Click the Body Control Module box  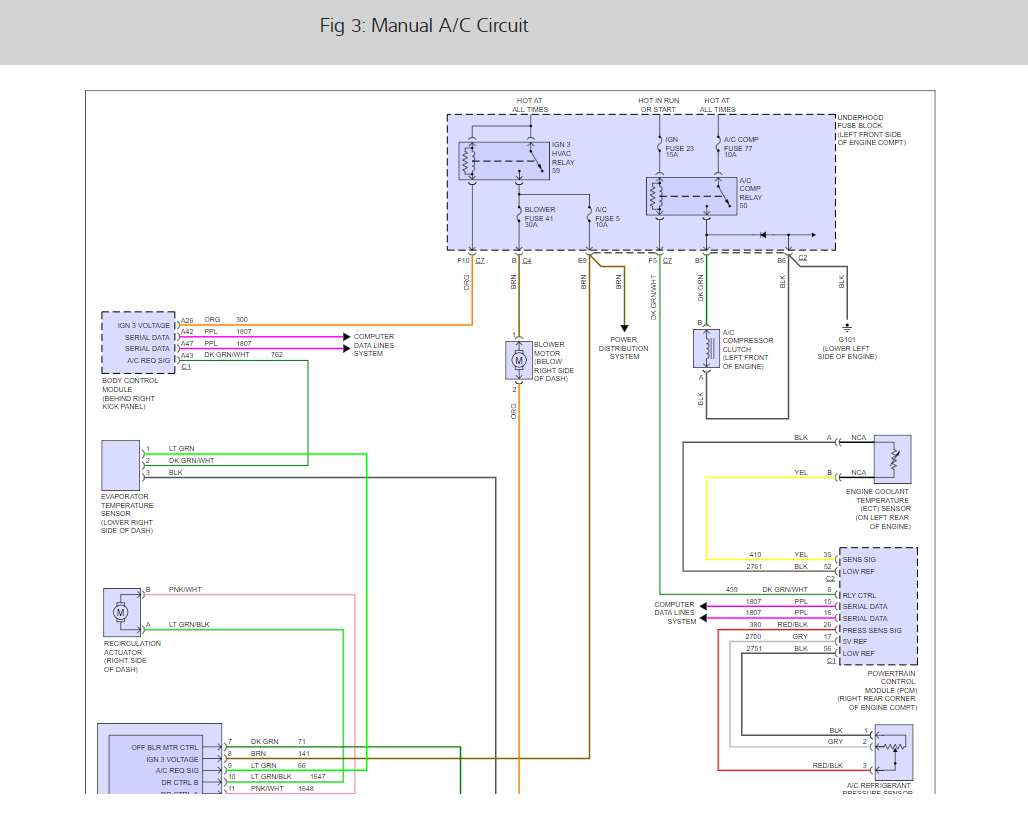138,343
